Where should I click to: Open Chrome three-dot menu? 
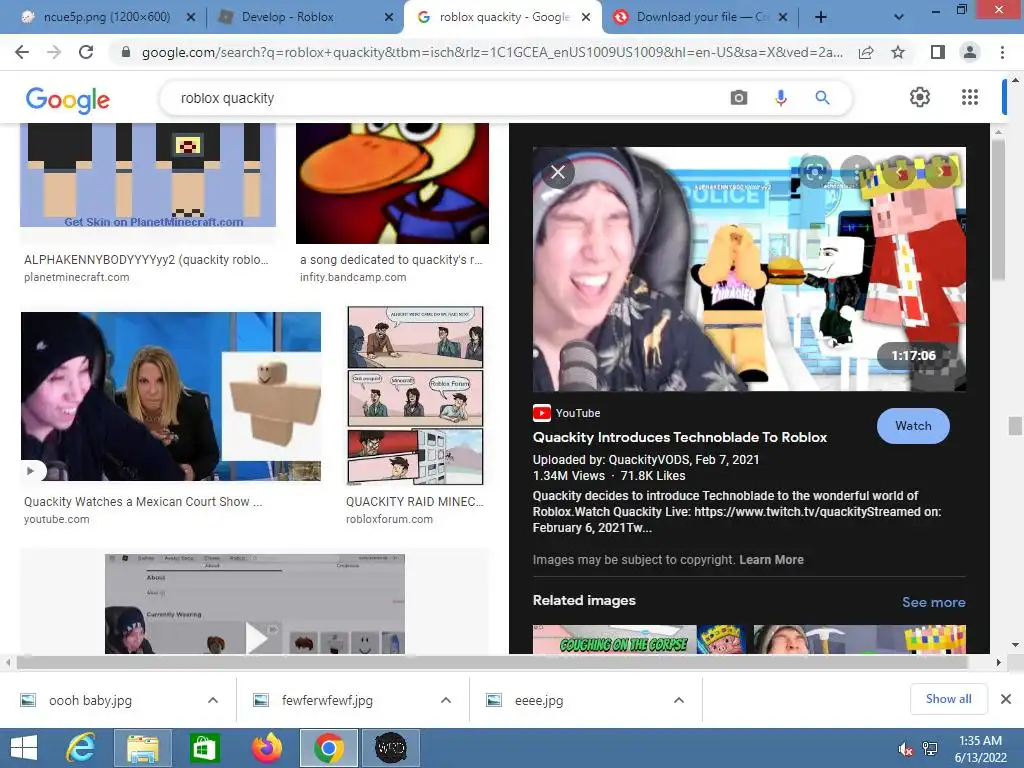[1002, 52]
